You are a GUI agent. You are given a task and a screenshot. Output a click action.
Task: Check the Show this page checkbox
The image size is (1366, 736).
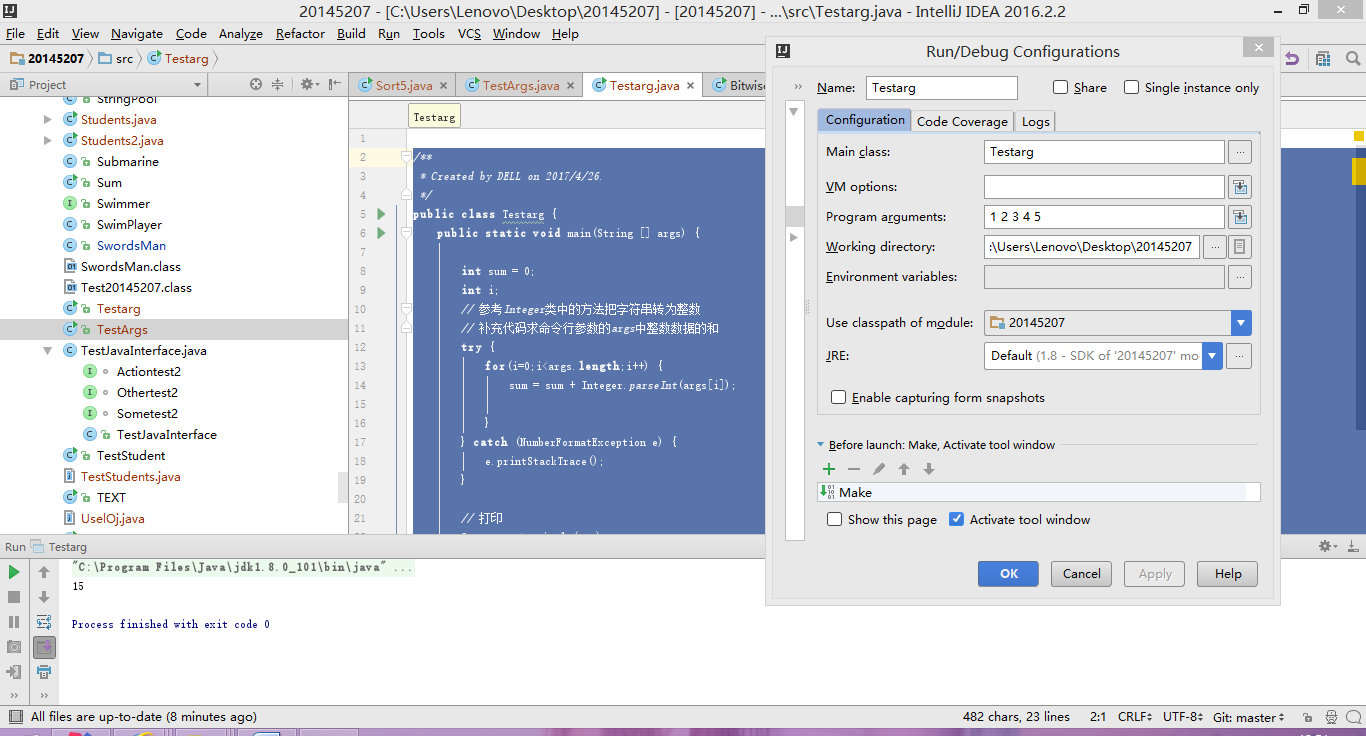pyautogui.click(x=835, y=519)
